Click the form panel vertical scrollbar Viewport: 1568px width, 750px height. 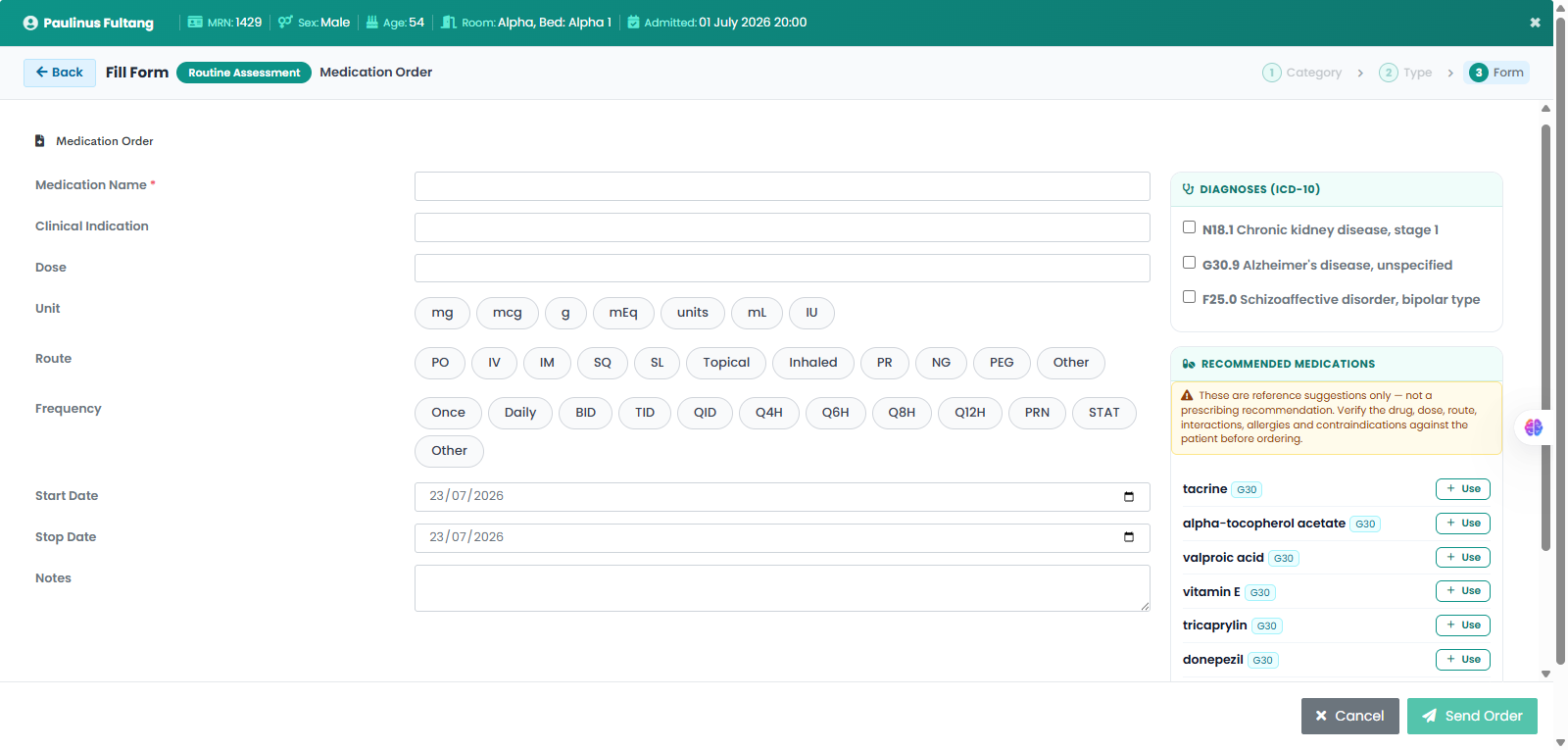click(1545, 338)
